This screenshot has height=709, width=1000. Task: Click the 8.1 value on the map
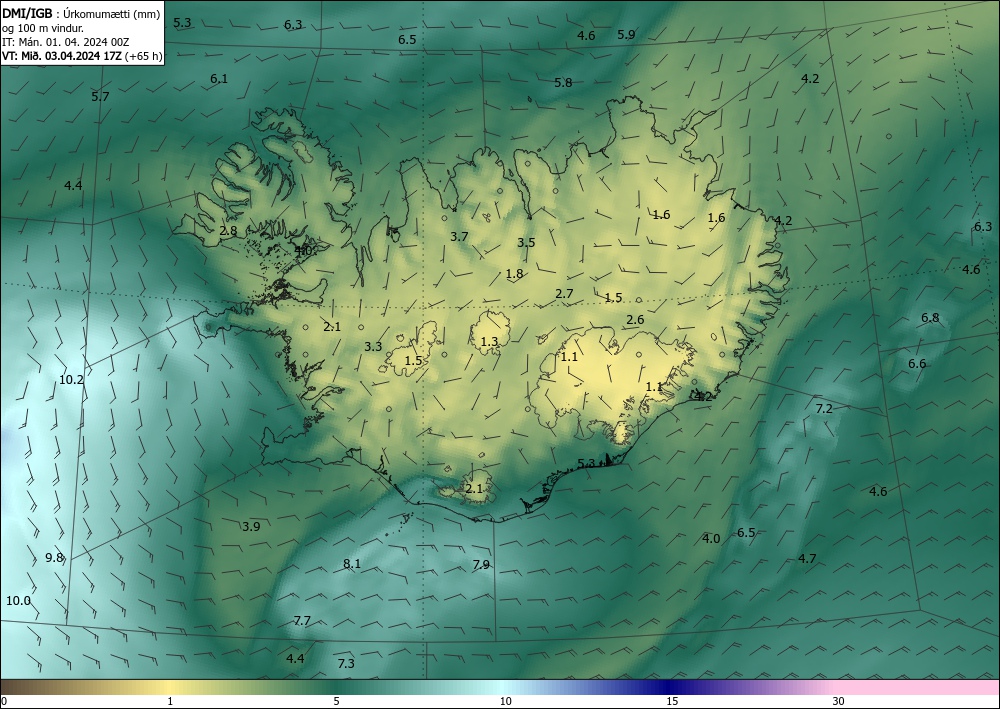pyautogui.click(x=352, y=563)
